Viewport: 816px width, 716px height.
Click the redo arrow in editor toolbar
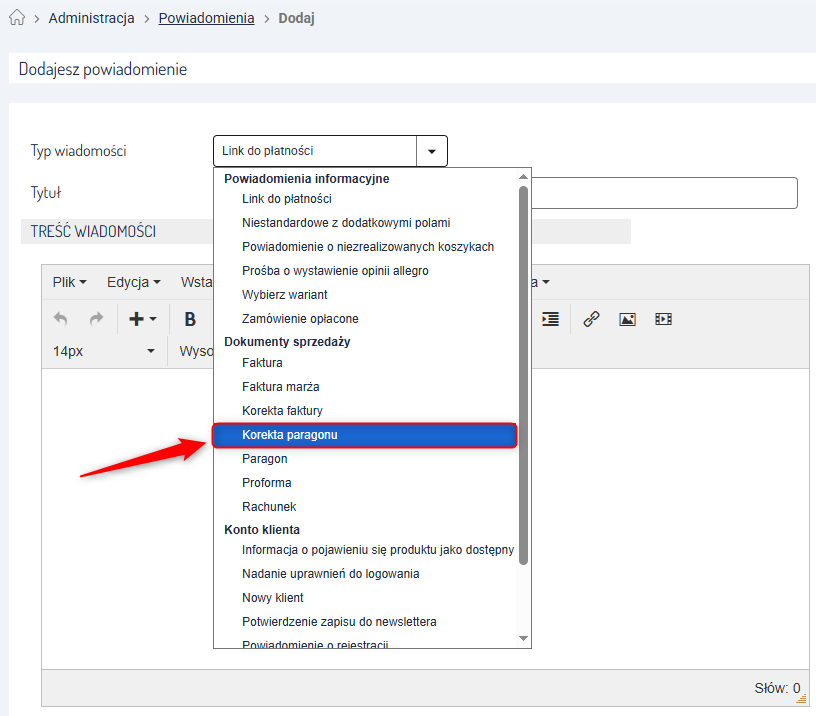point(96,319)
